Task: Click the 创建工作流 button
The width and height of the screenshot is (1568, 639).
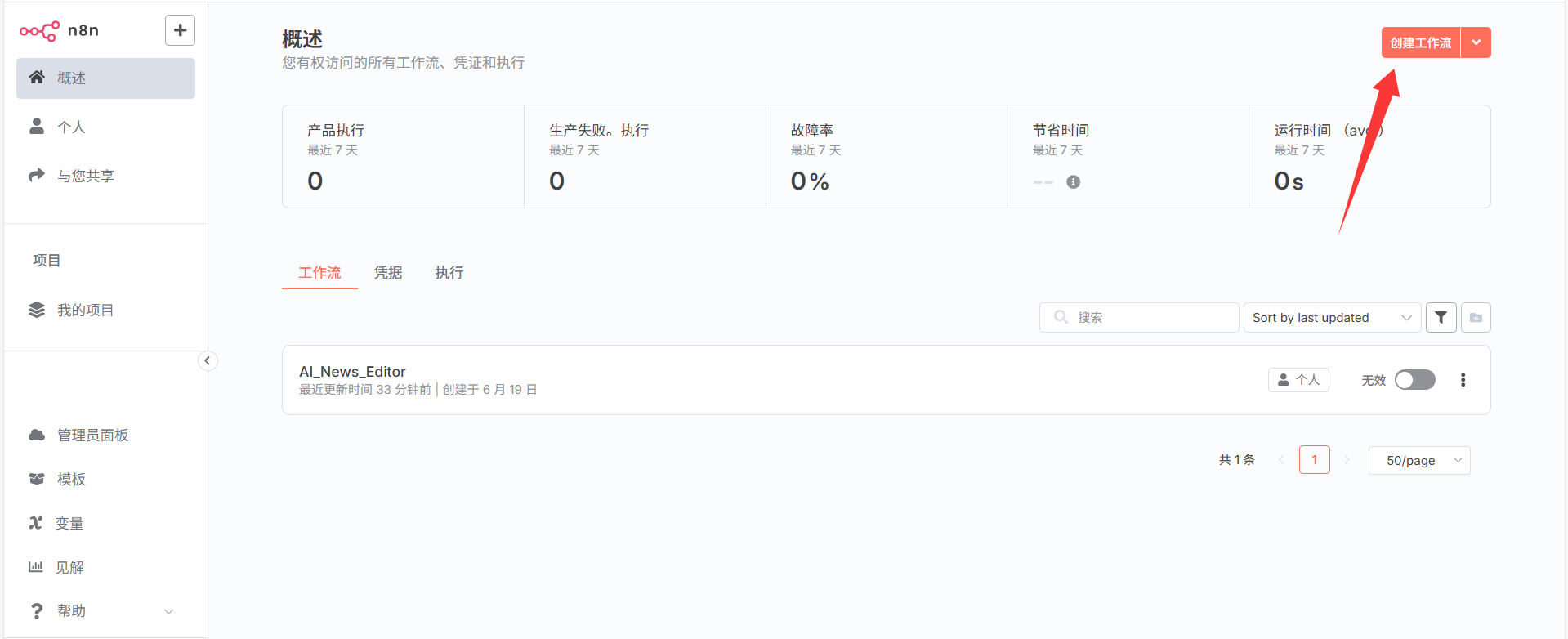Action: tap(1420, 42)
